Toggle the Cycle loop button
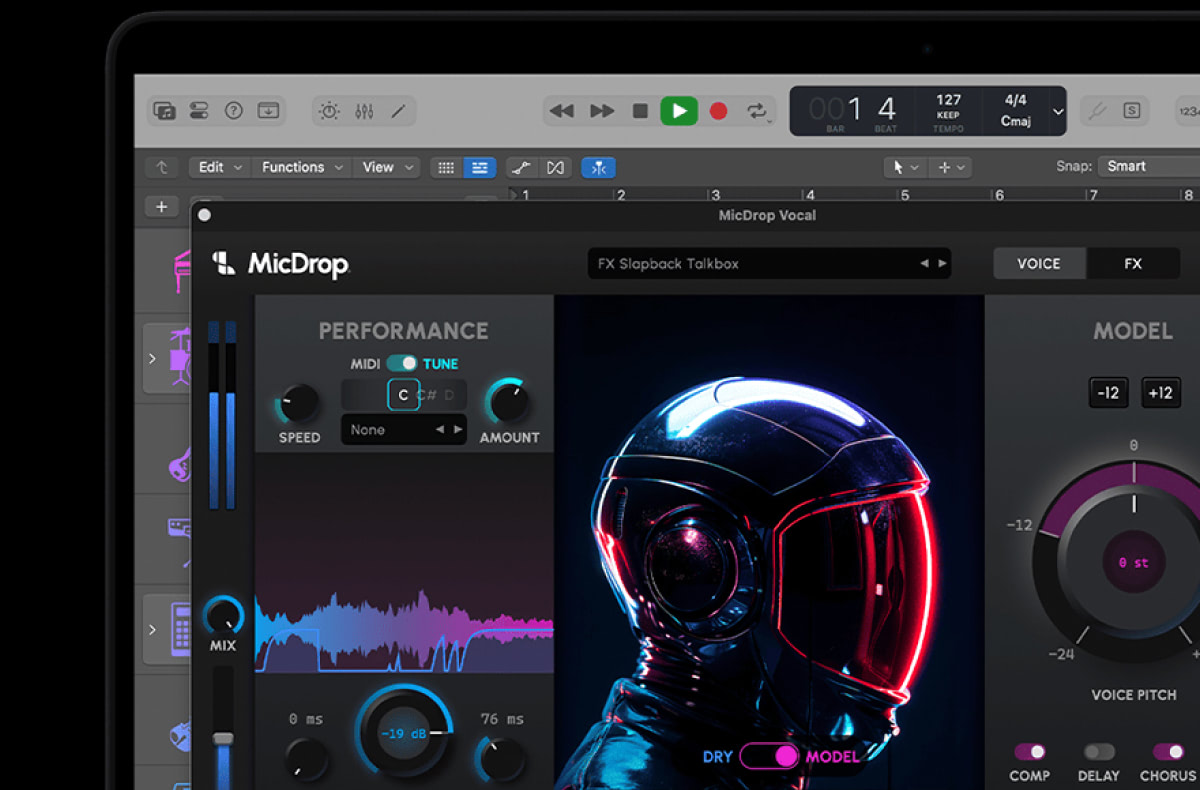 [x=757, y=111]
